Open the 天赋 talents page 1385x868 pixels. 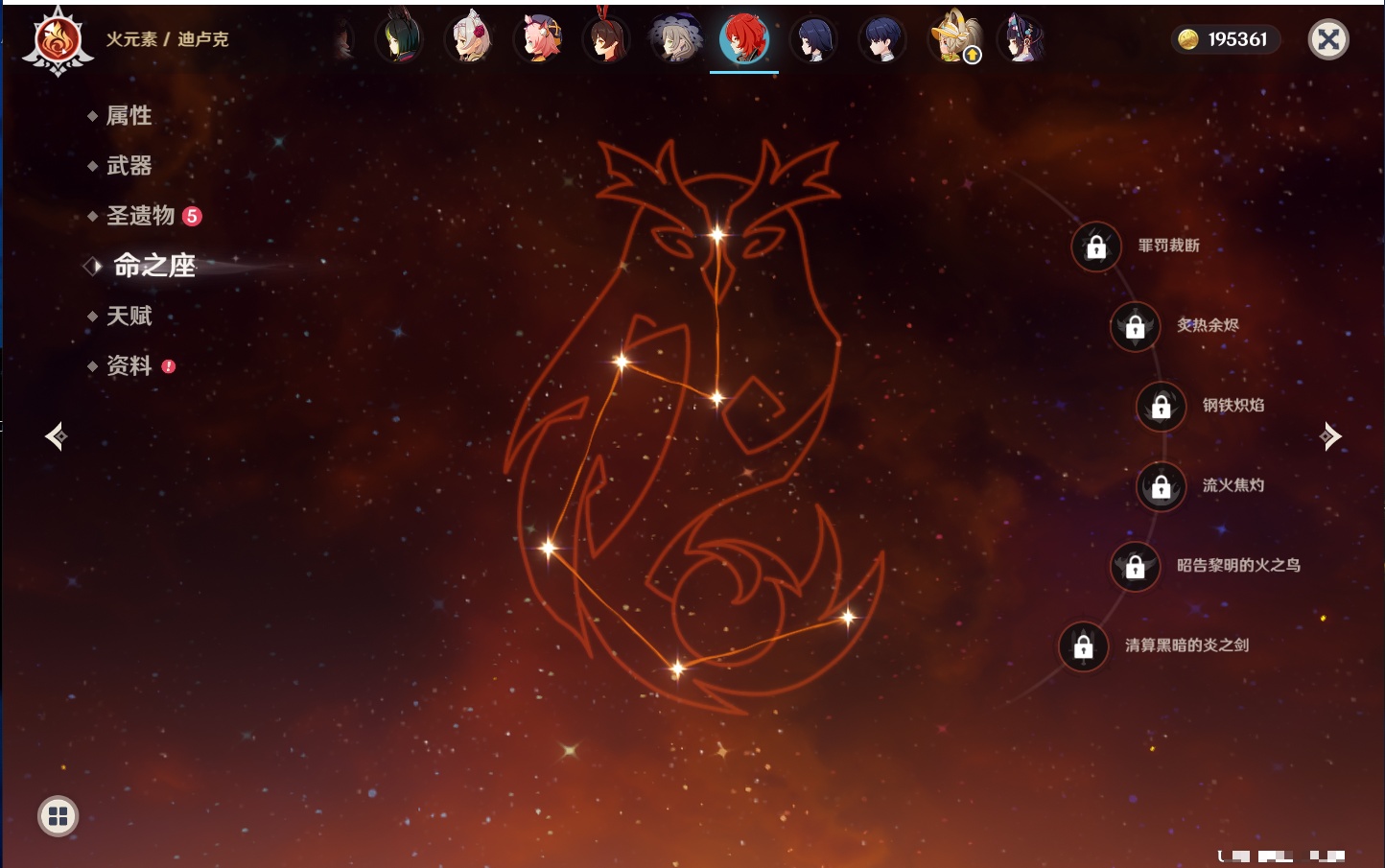tap(129, 316)
